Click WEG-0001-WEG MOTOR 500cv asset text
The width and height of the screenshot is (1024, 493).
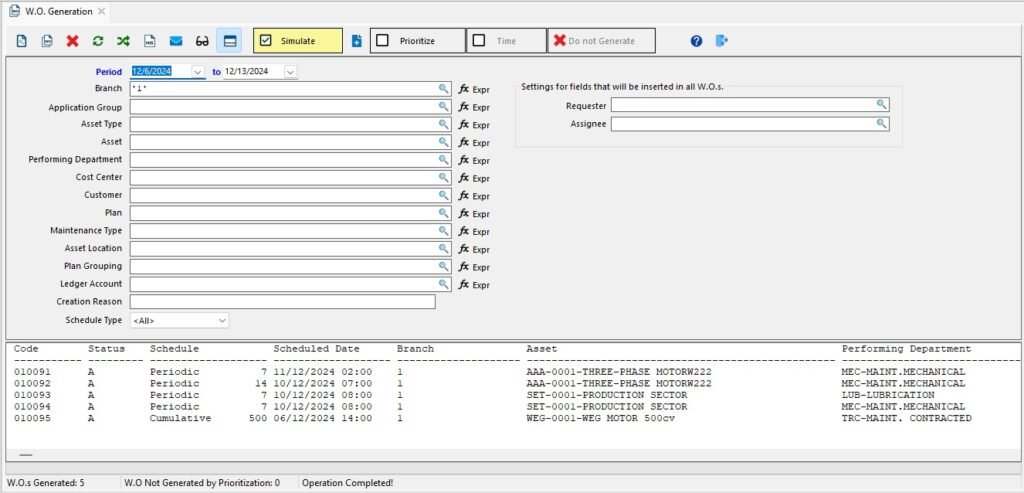[601, 418]
